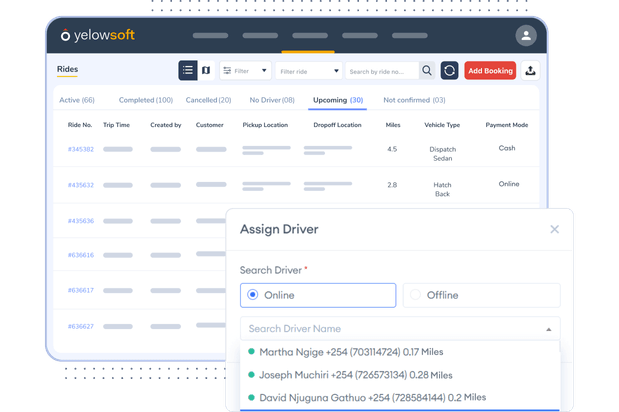Choose driver Martha Ngige from list
619x412 pixels.
(x=350, y=352)
